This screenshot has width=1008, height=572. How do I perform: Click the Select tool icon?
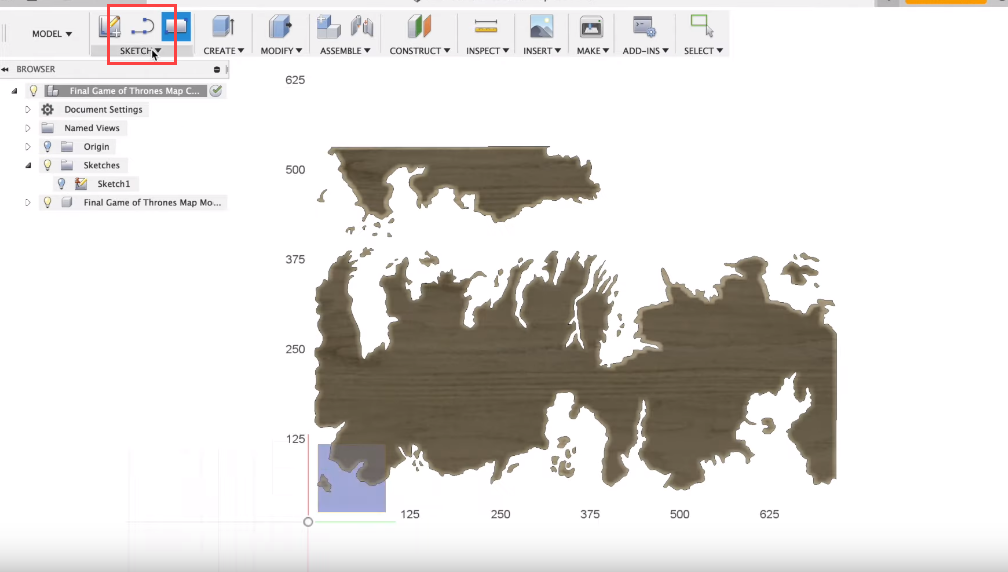tap(701, 26)
